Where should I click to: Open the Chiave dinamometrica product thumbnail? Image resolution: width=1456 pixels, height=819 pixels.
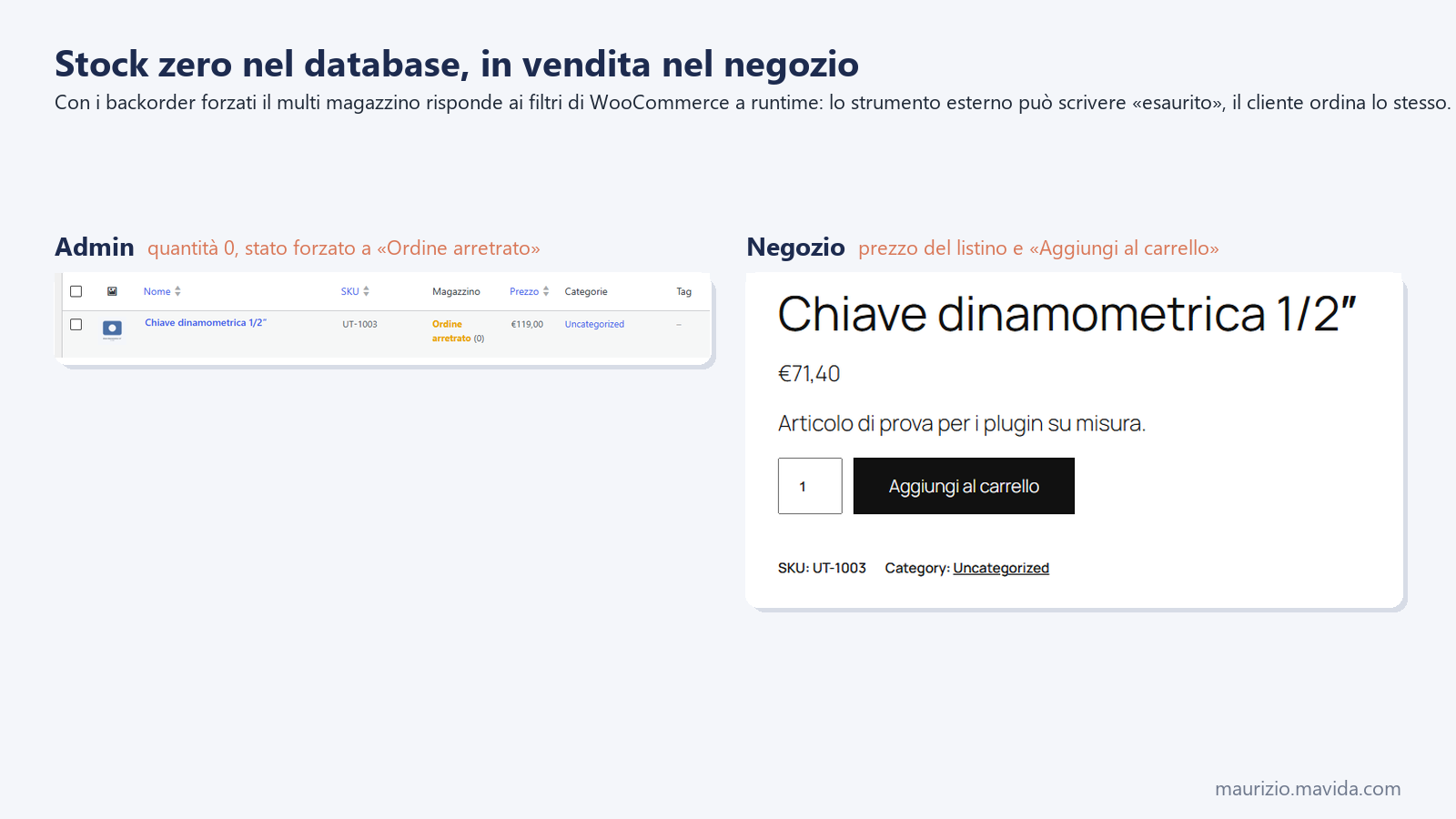pos(112,329)
